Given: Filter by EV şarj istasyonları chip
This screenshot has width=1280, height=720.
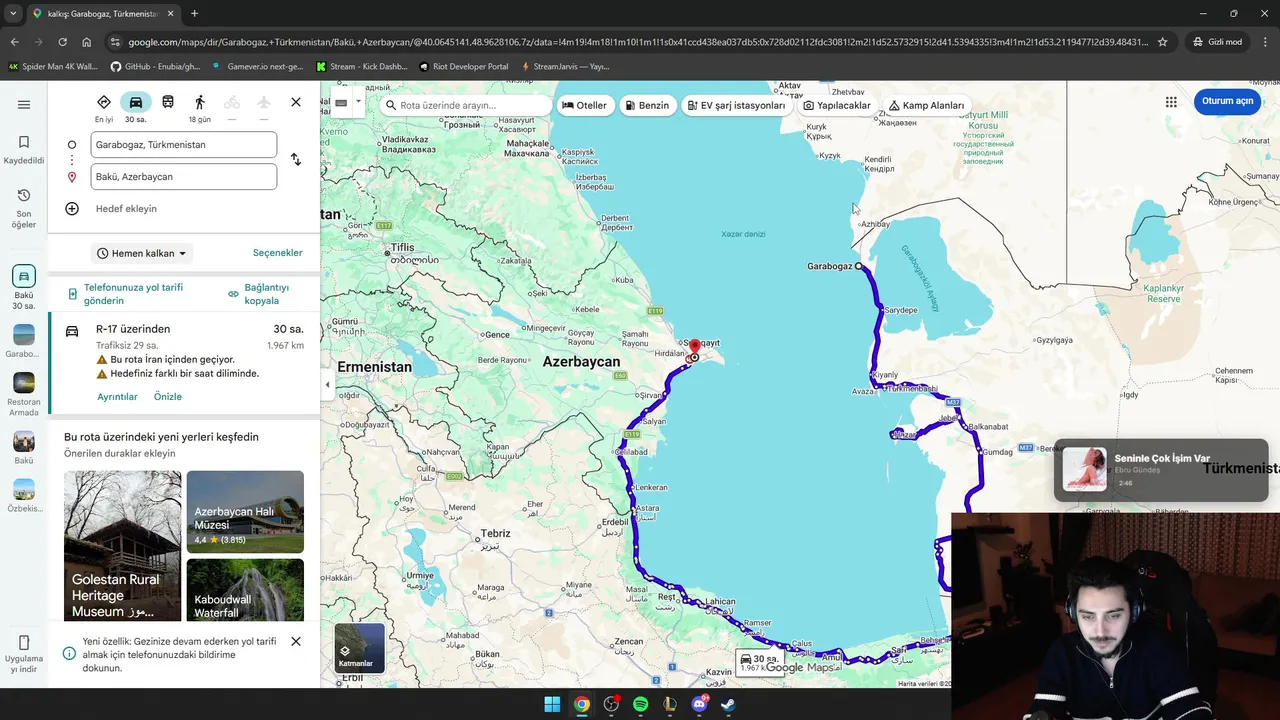Looking at the screenshot, I should click(x=737, y=105).
